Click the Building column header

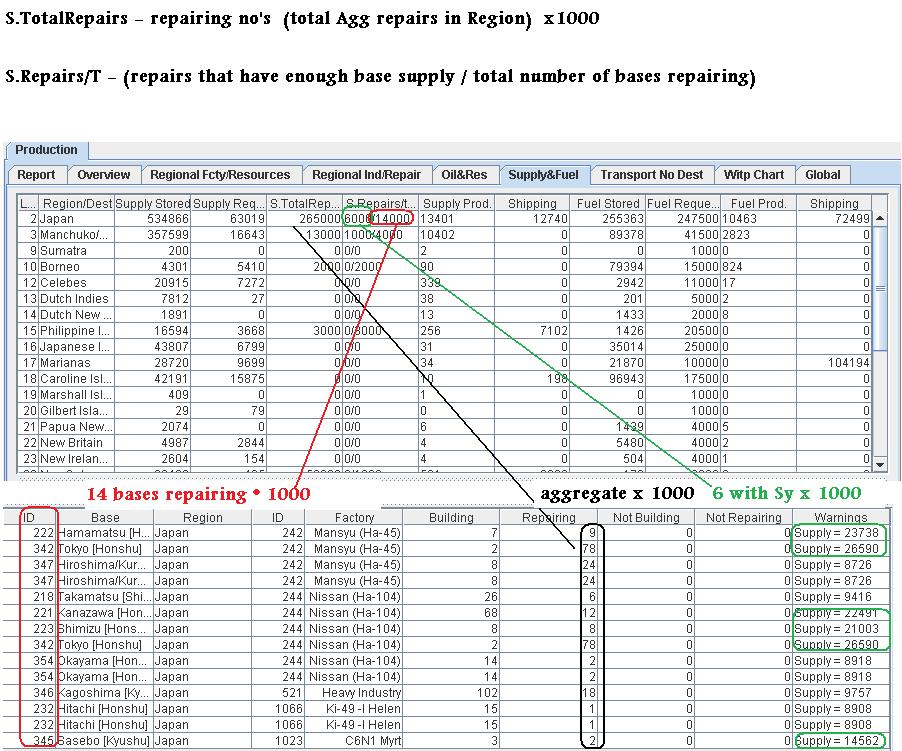(x=451, y=518)
